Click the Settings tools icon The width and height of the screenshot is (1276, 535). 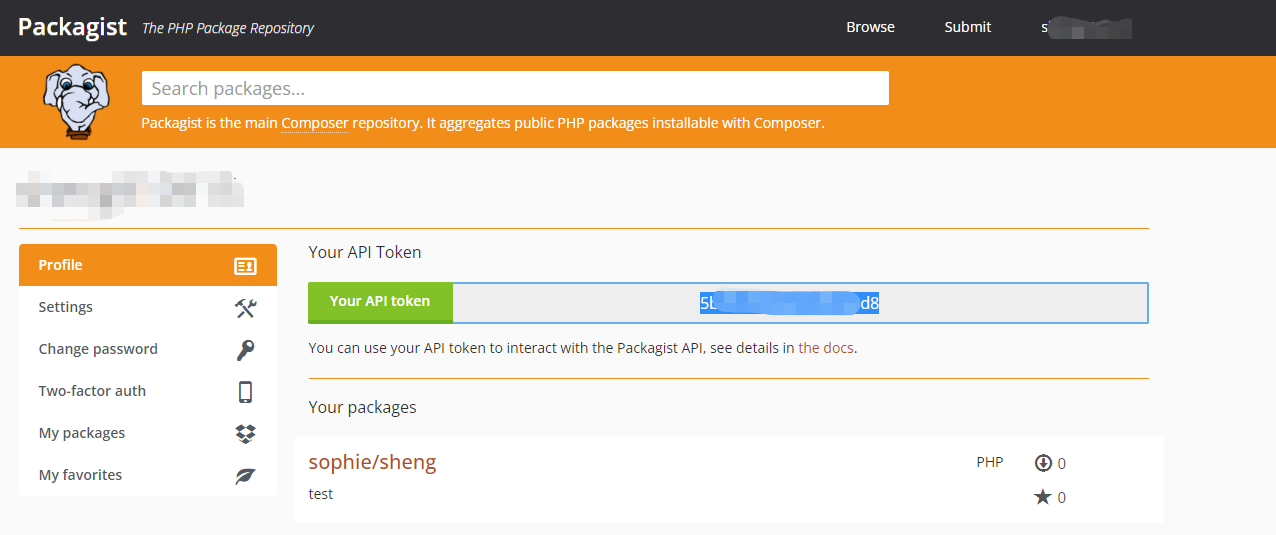[245, 308]
